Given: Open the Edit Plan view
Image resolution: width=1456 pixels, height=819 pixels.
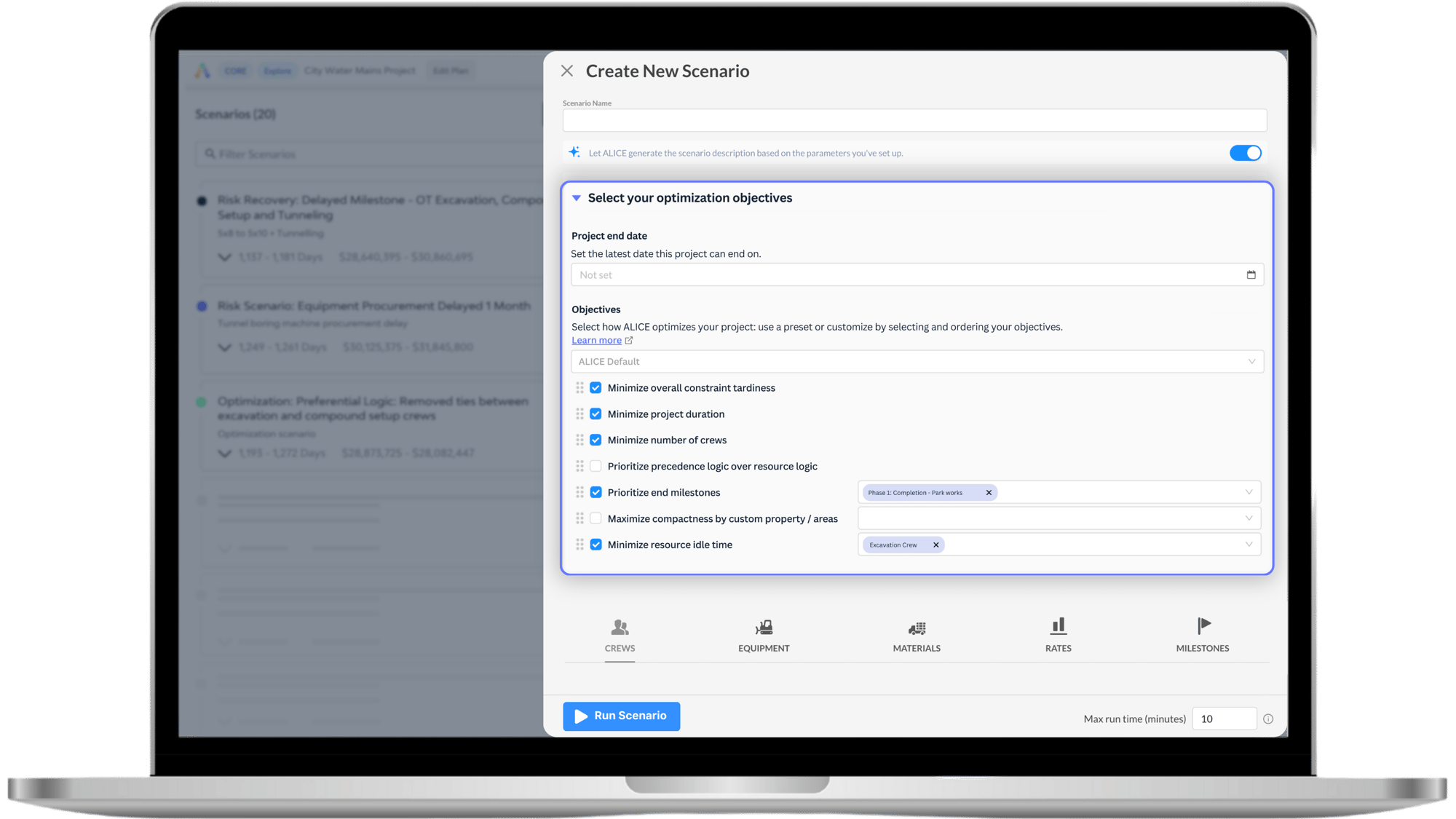Looking at the screenshot, I should (450, 71).
